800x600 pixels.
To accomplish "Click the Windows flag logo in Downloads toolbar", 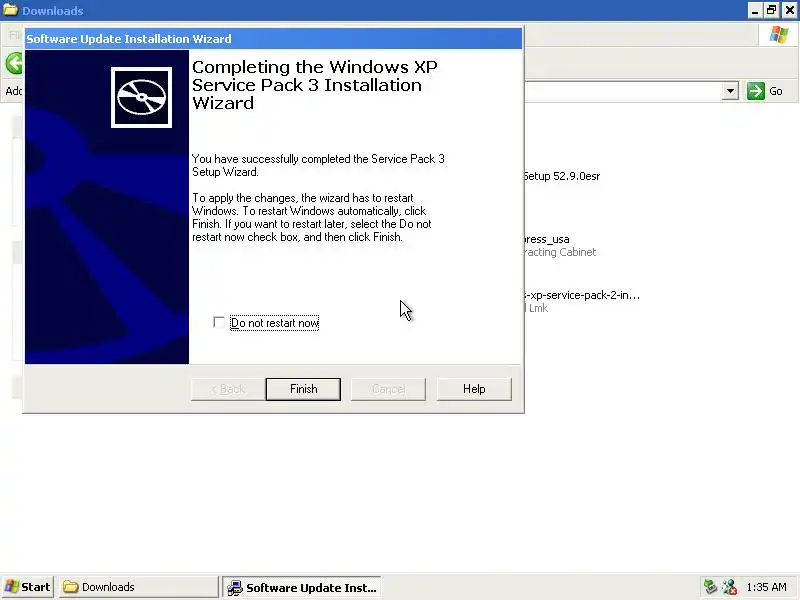I will coord(779,35).
